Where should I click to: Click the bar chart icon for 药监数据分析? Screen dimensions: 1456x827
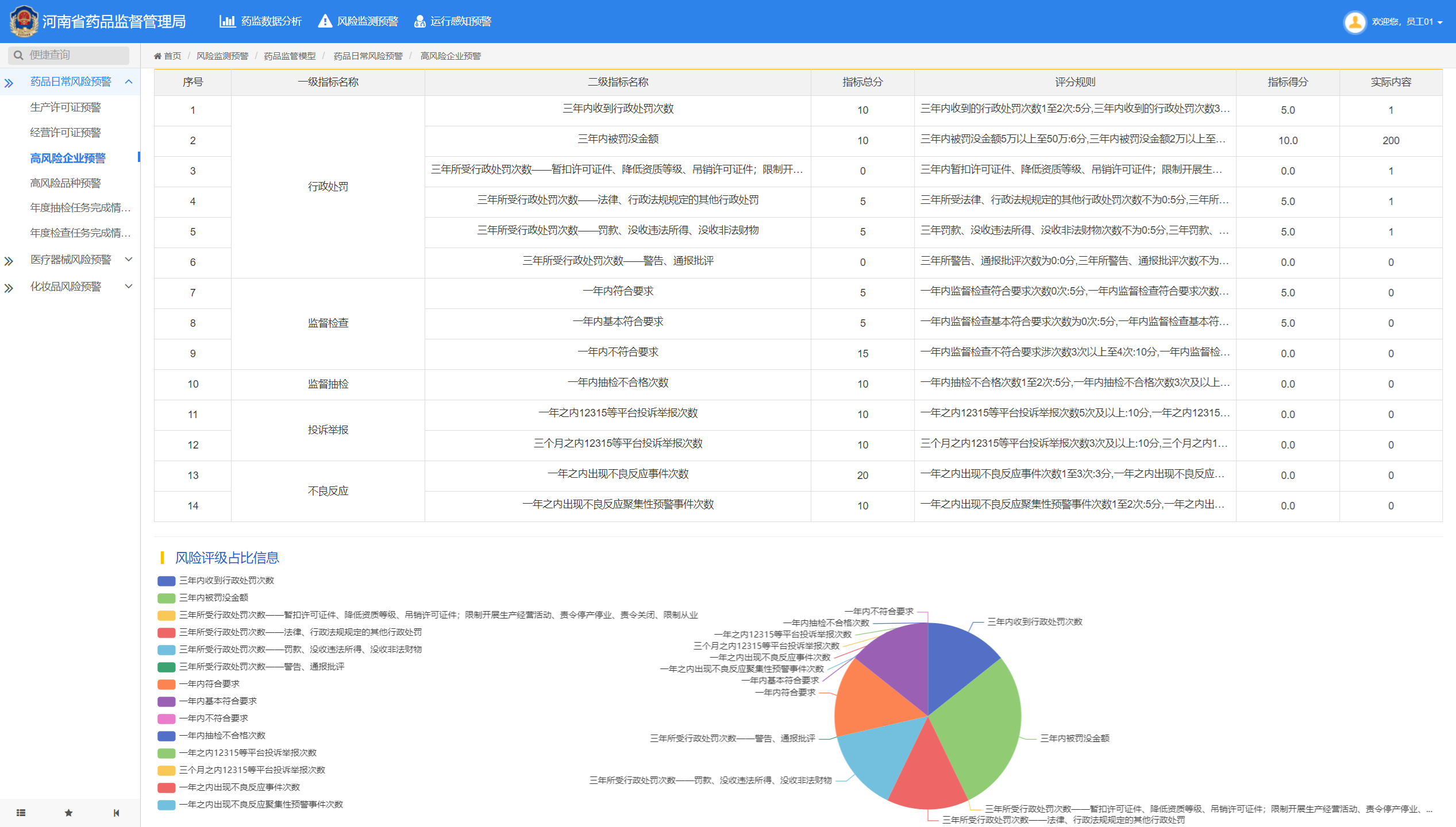228,21
